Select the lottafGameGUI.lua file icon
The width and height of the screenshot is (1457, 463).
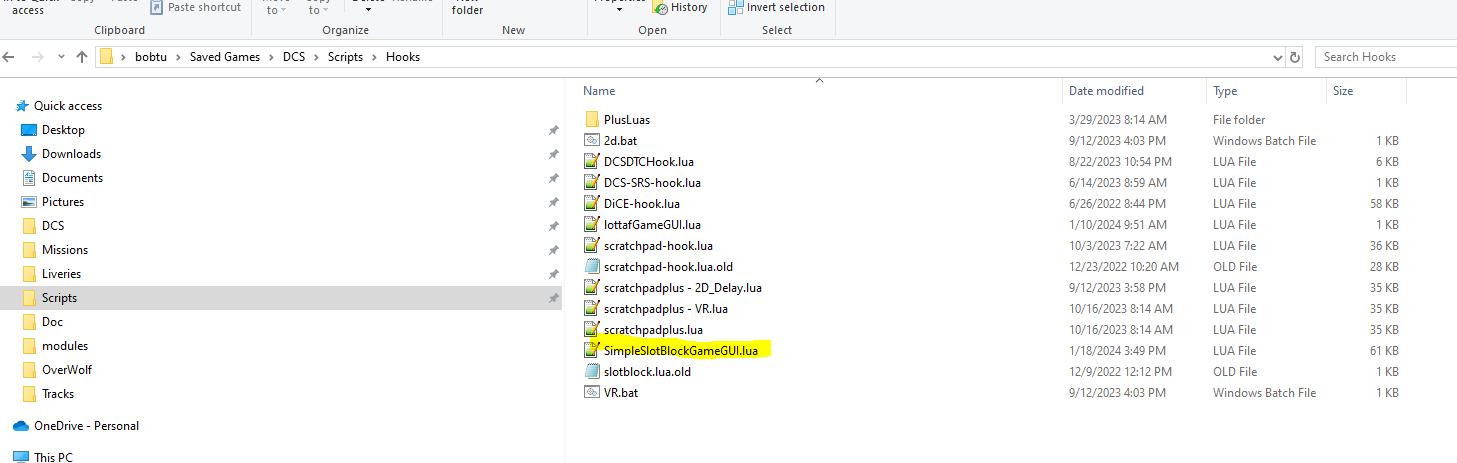click(592, 225)
